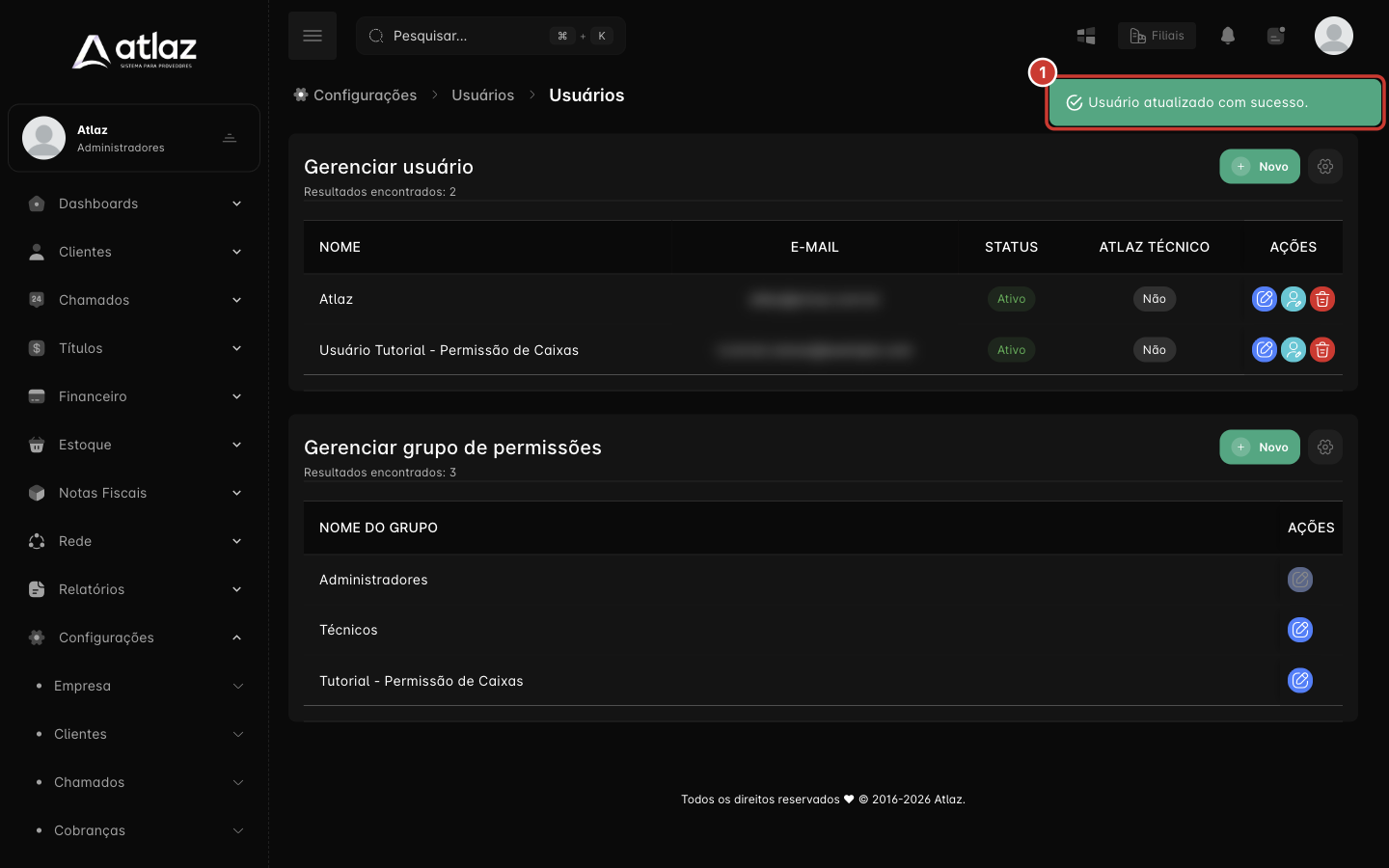
Task: Click Novo button for permission group
Action: pos(1260,447)
